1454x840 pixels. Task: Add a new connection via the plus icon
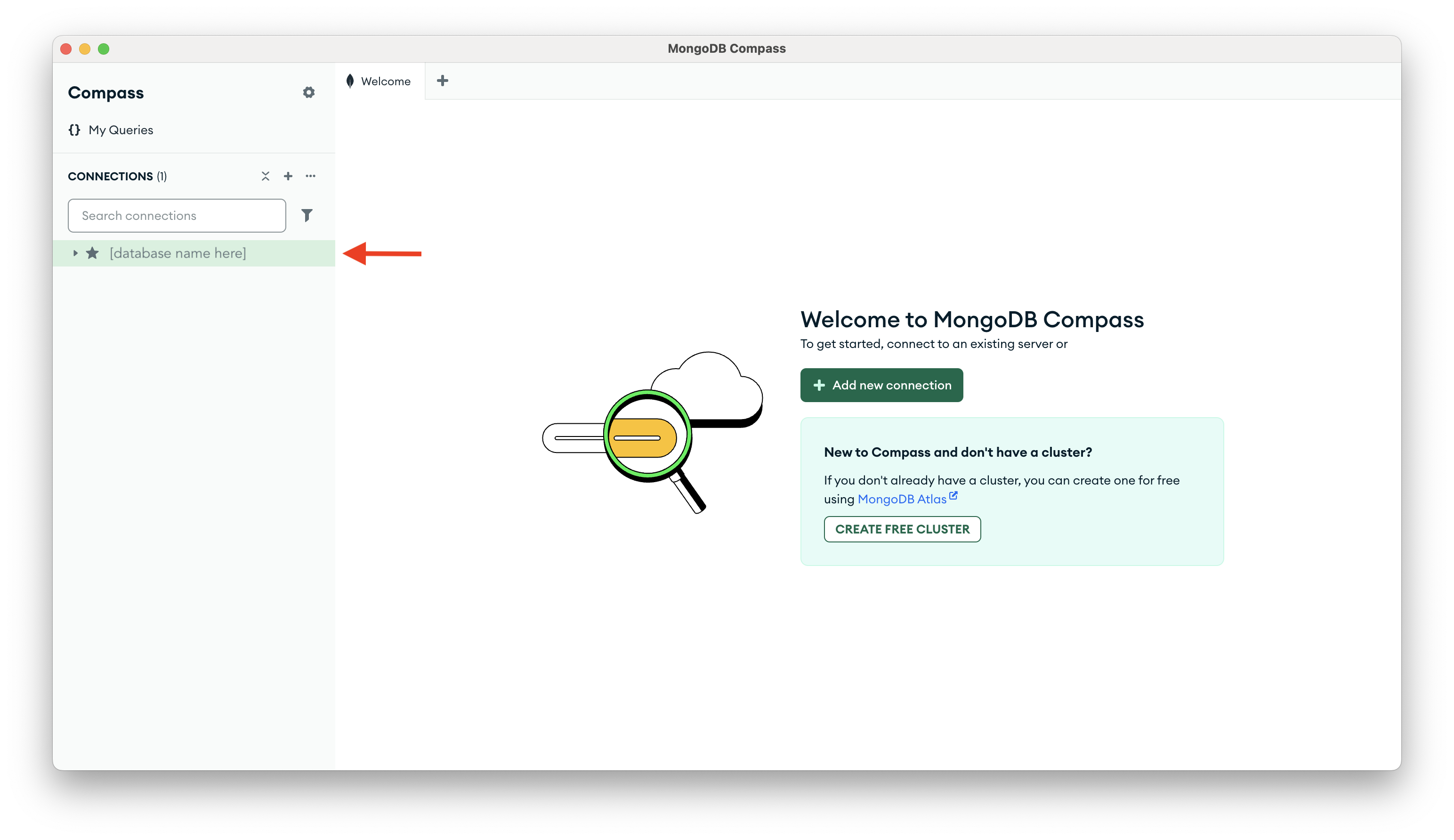(x=288, y=176)
